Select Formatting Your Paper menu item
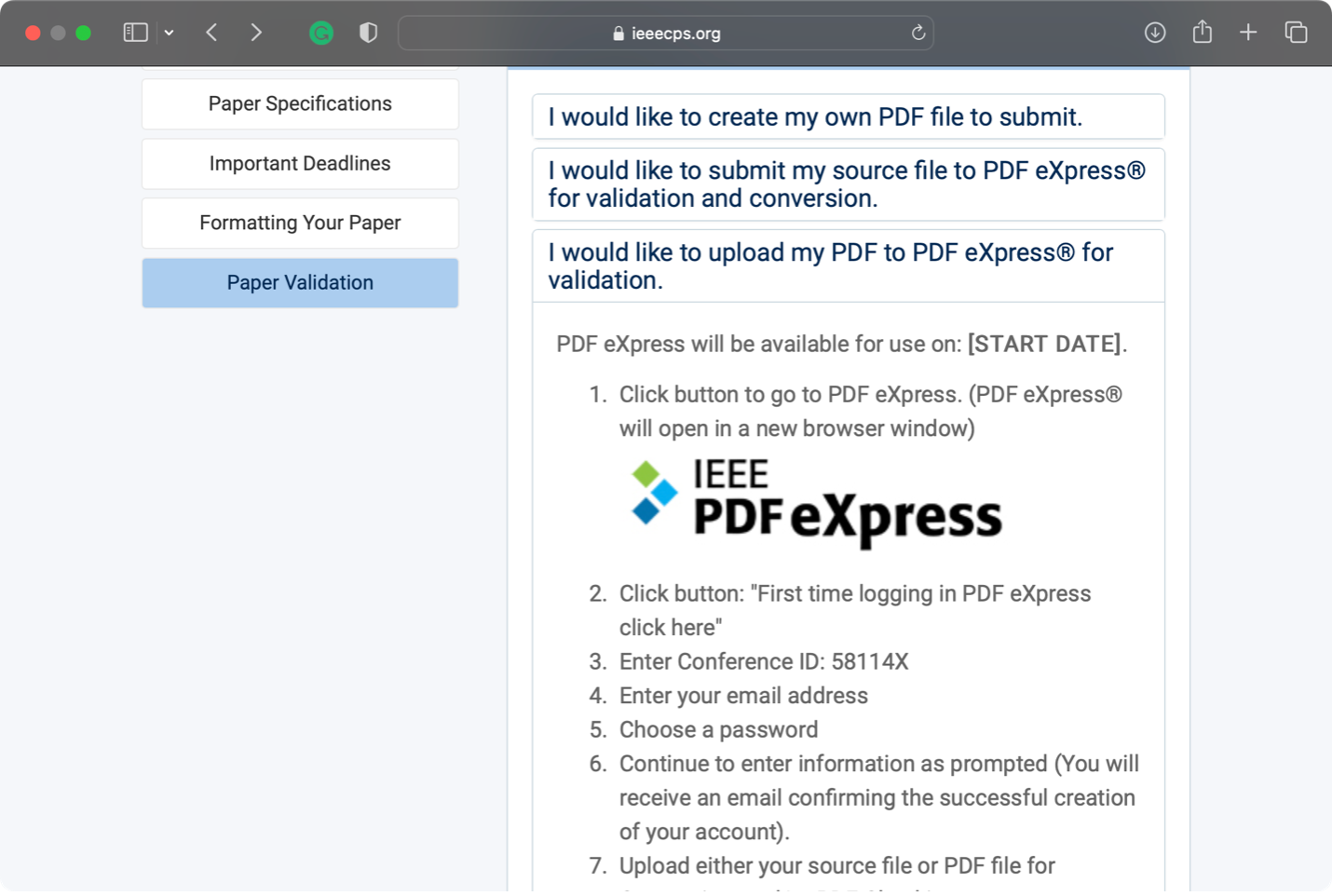The width and height of the screenshot is (1332, 896). point(300,223)
